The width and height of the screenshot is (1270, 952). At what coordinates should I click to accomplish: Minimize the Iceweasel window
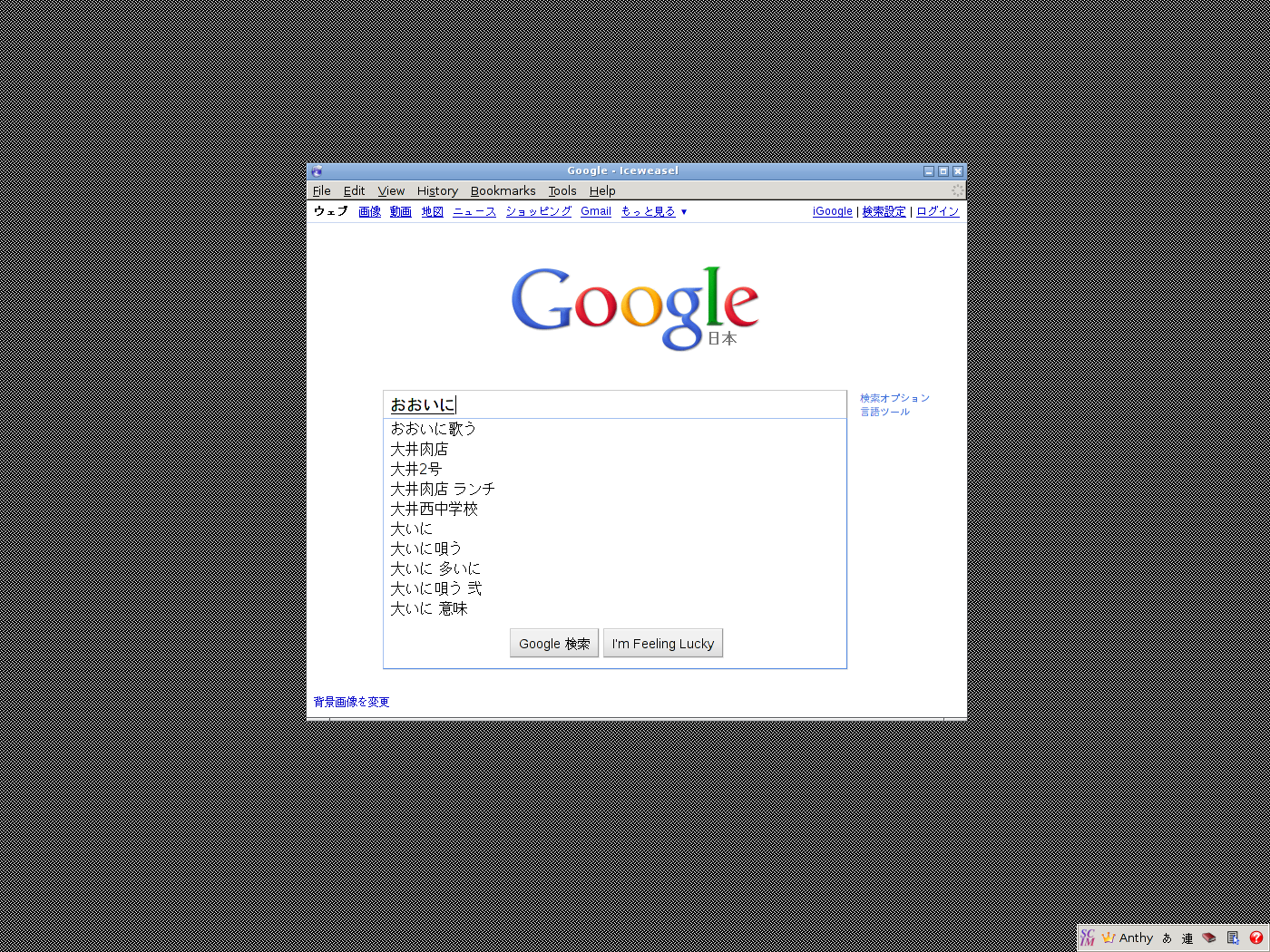tap(929, 171)
